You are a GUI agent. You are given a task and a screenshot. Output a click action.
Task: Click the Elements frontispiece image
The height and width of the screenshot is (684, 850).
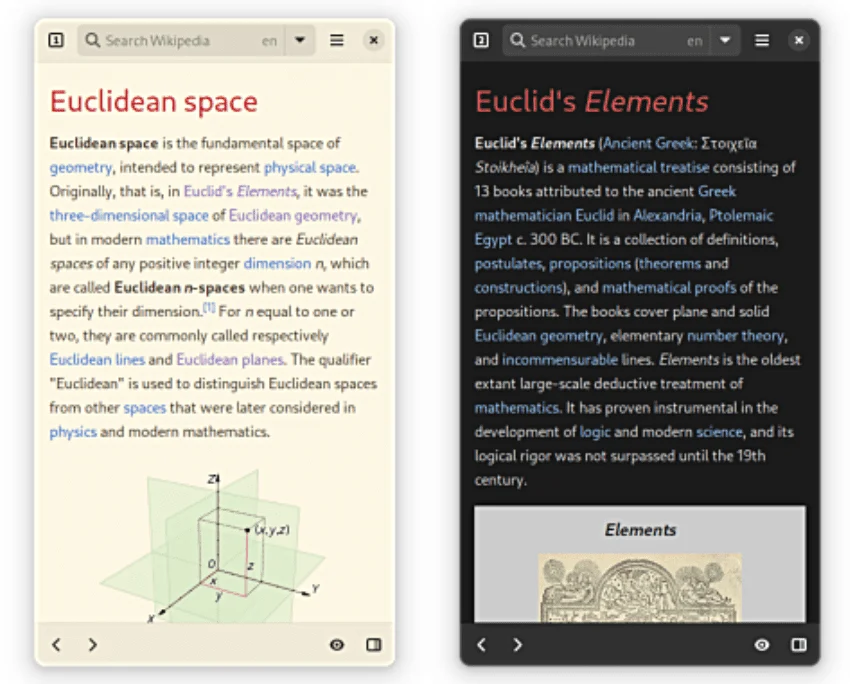640,588
